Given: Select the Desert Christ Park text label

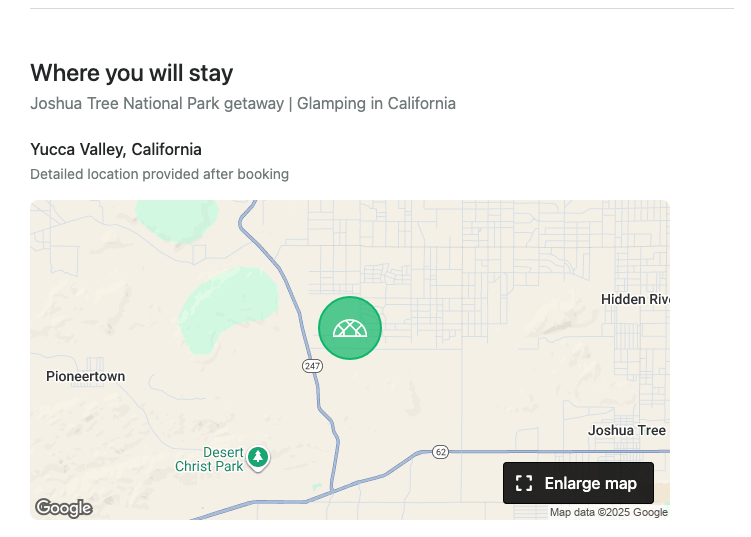Looking at the screenshot, I should [x=209, y=459].
